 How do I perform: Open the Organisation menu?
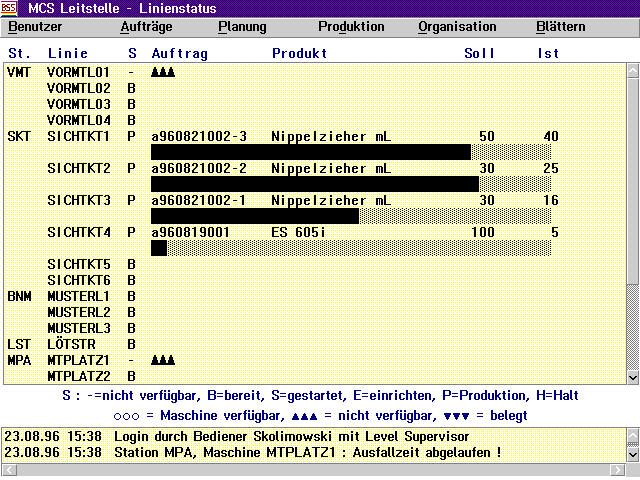pyautogui.click(x=457, y=27)
